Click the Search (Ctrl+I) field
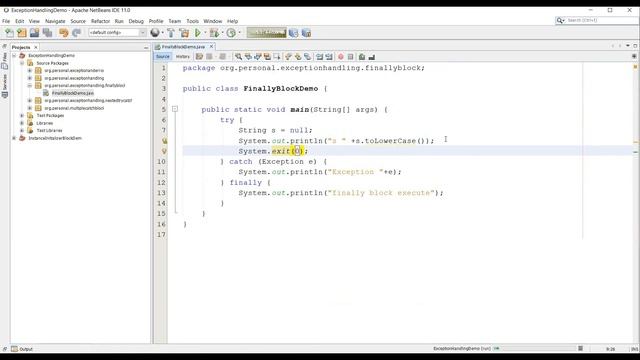 [x=597, y=20]
